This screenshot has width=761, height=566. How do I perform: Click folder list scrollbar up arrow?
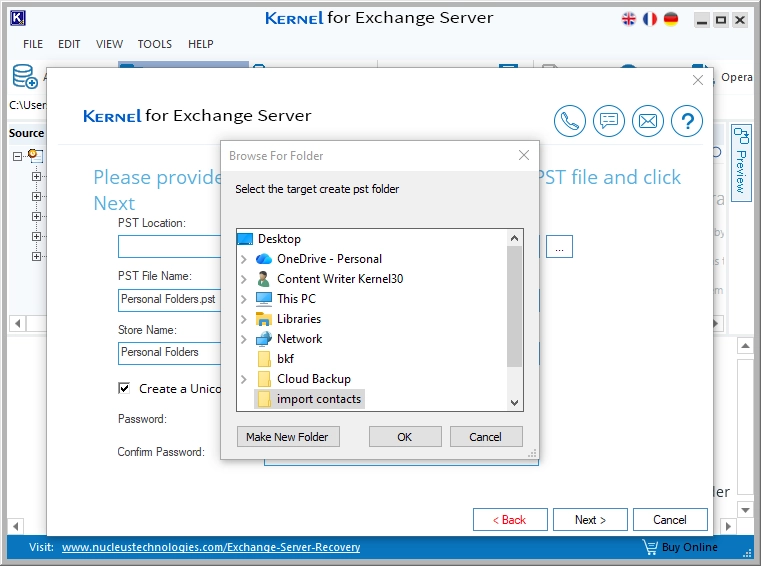pos(514,238)
